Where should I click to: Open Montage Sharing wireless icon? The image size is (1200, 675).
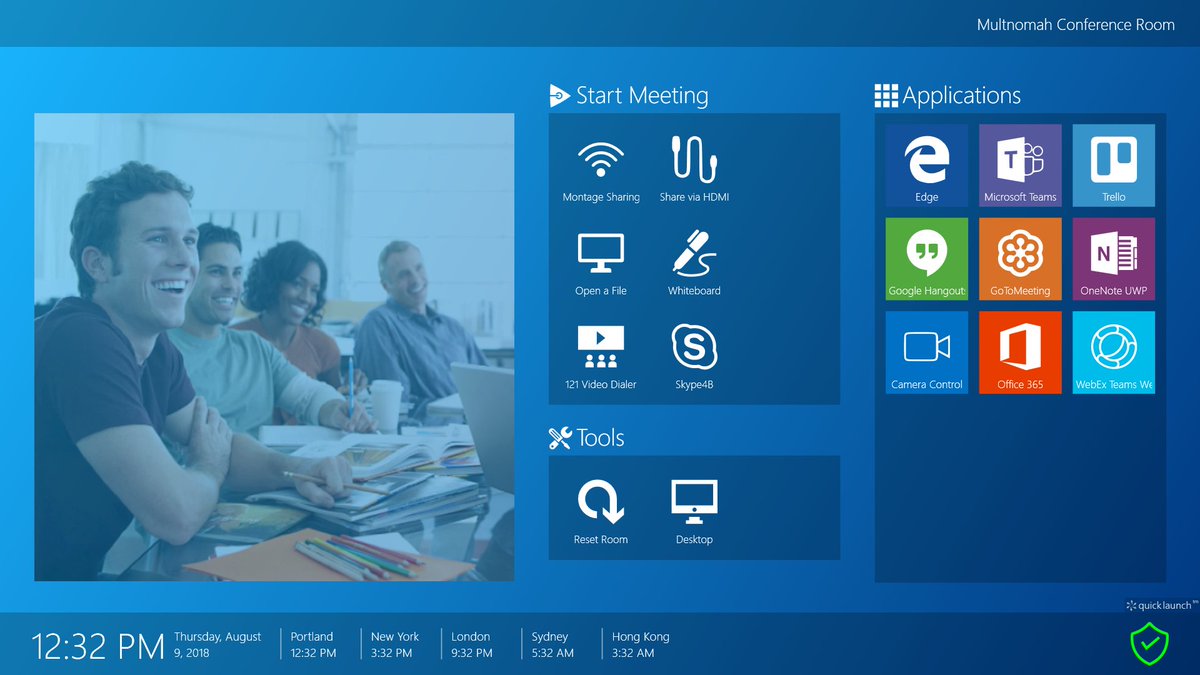tap(601, 160)
